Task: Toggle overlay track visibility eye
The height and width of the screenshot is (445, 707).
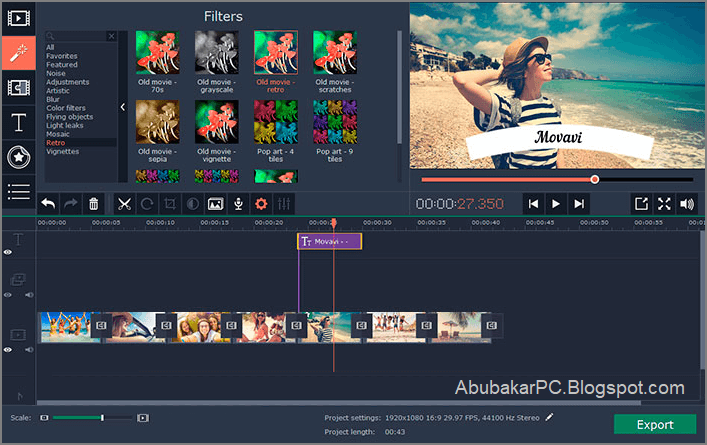Action: coord(8,295)
